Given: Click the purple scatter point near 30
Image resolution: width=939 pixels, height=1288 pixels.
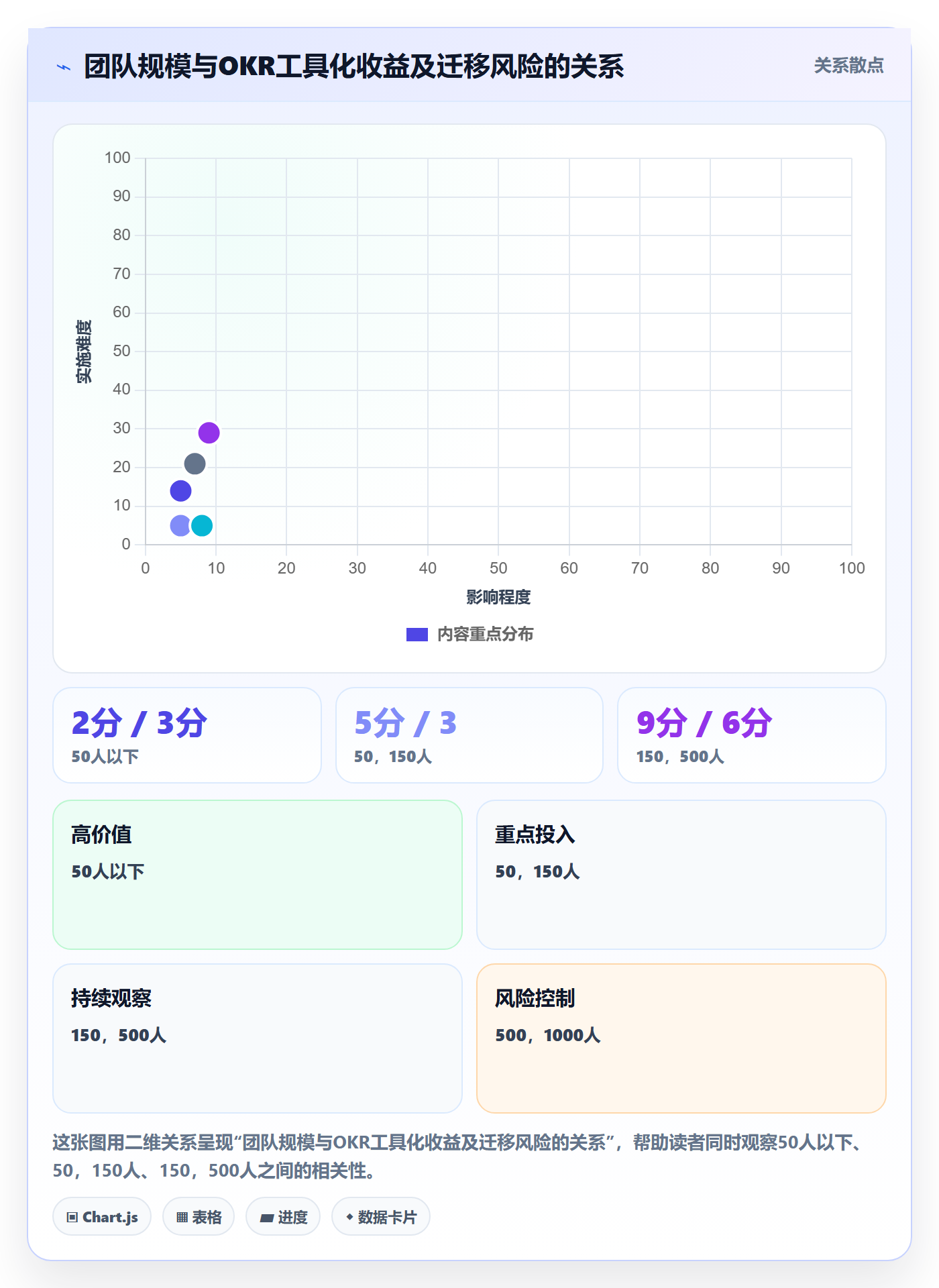Looking at the screenshot, I should (209, 433).
